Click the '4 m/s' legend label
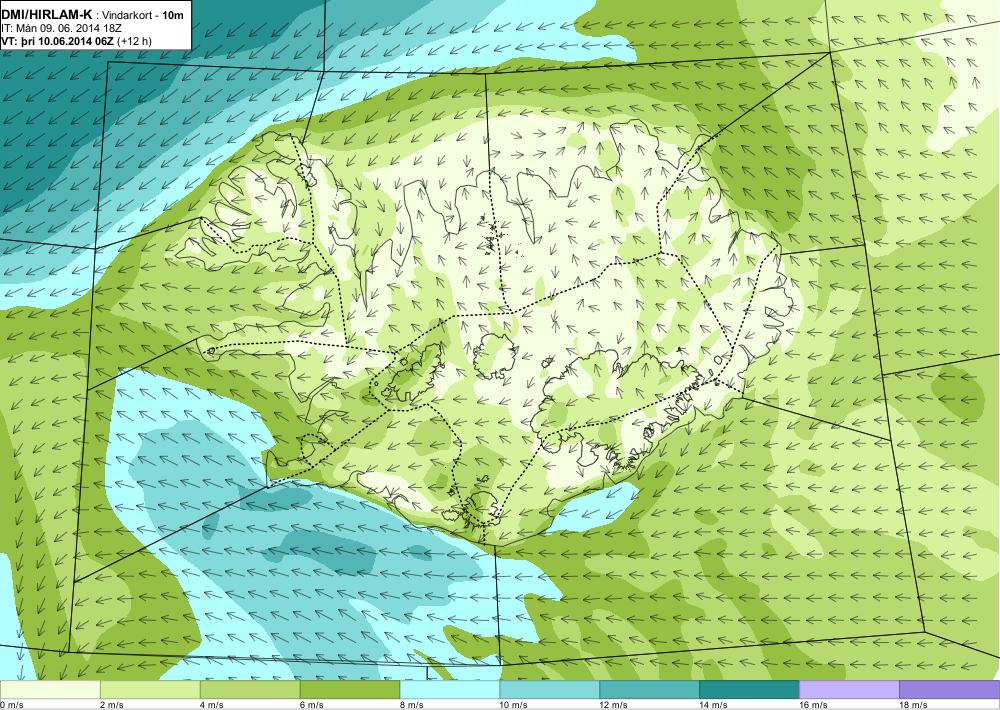 click(212, 704)
